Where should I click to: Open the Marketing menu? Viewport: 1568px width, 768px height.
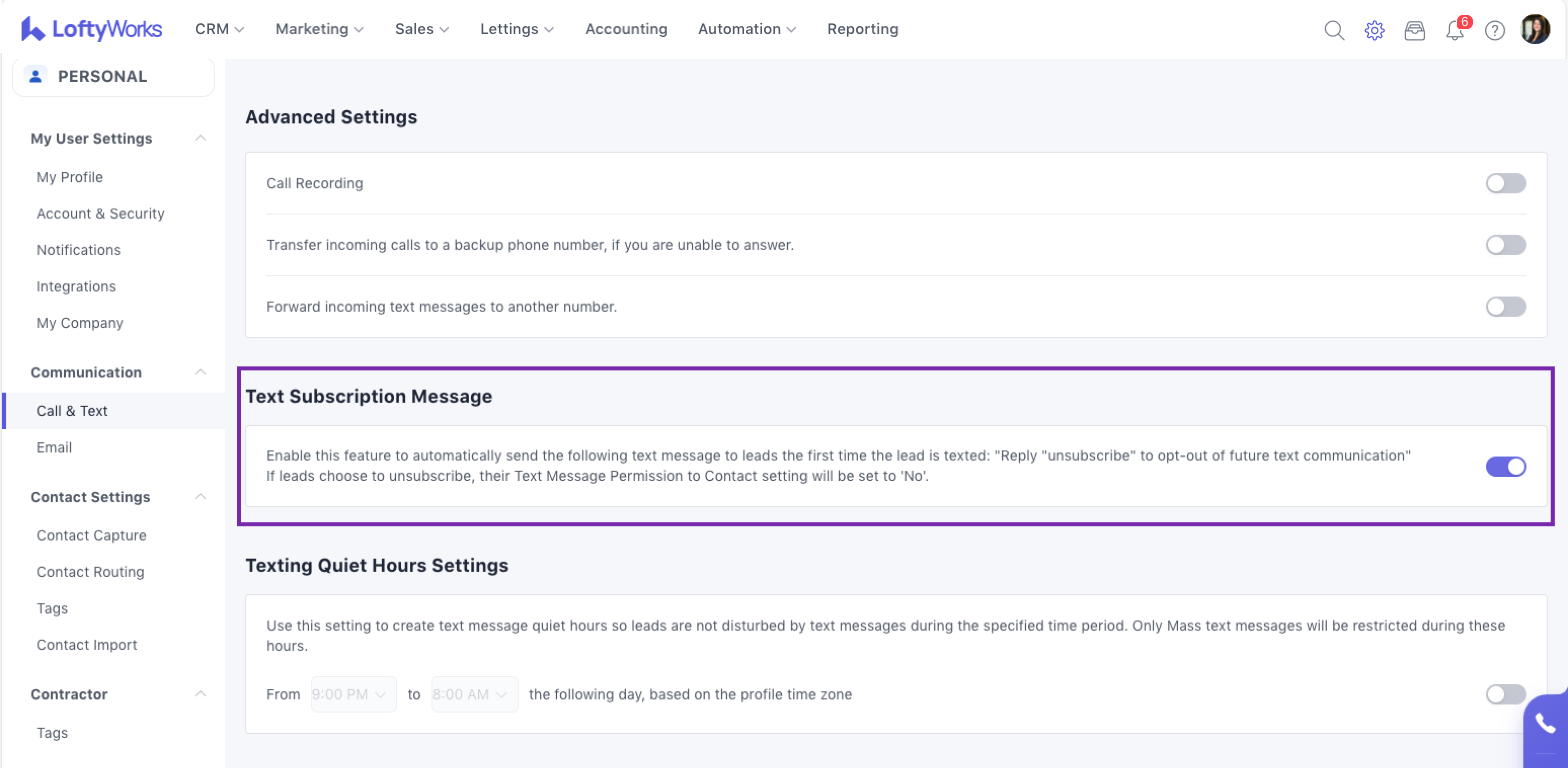pos(319,29)
